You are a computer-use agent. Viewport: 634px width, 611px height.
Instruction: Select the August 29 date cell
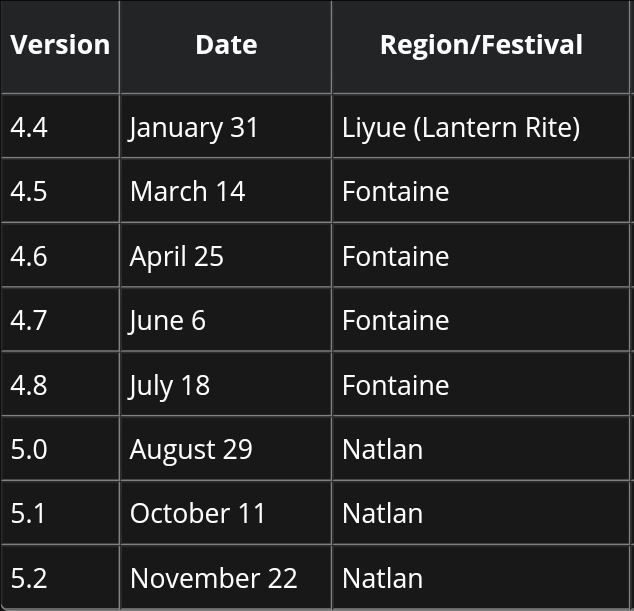click(226, 448)
